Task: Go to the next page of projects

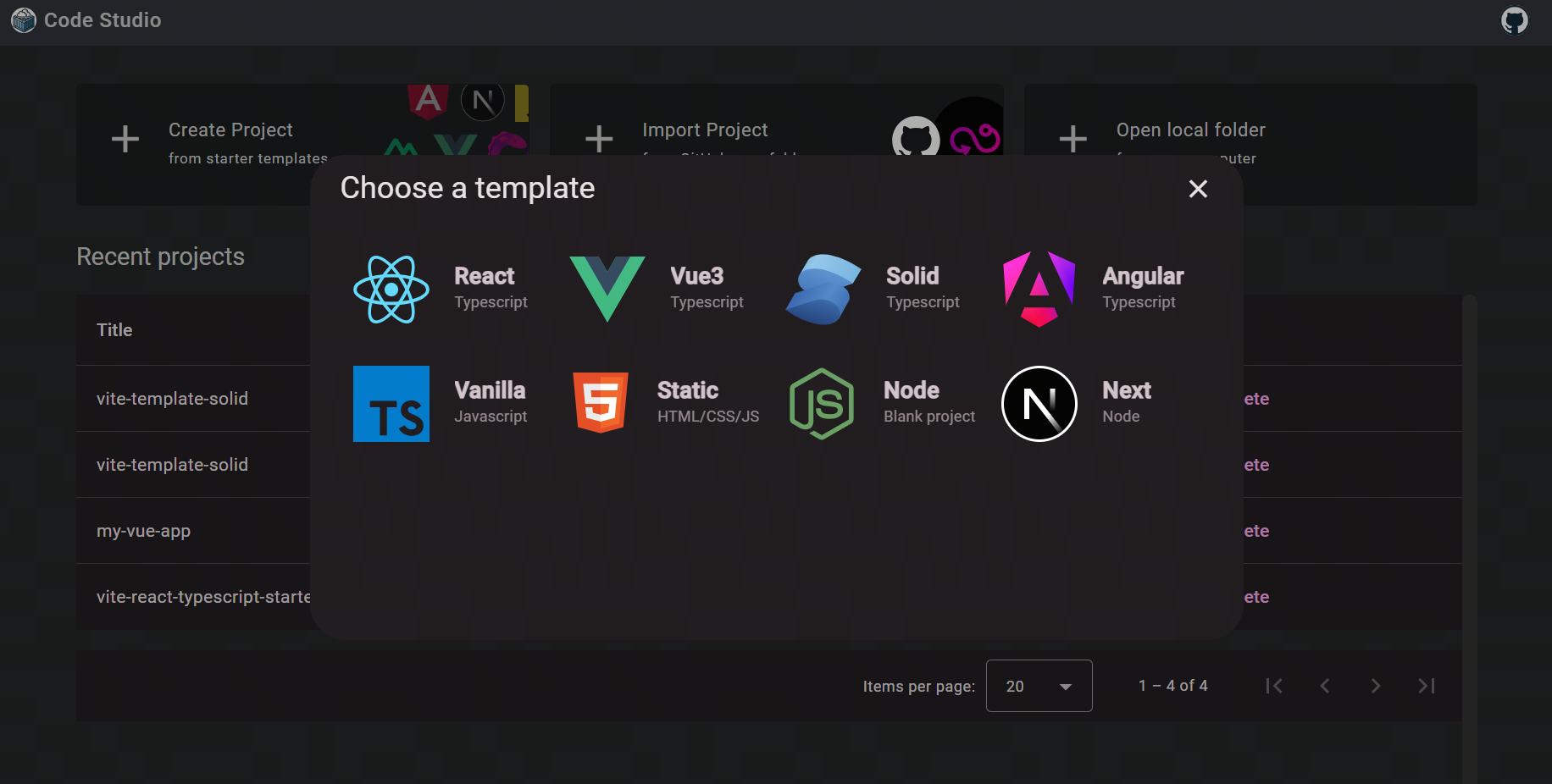Action: tap(1376, 686)
